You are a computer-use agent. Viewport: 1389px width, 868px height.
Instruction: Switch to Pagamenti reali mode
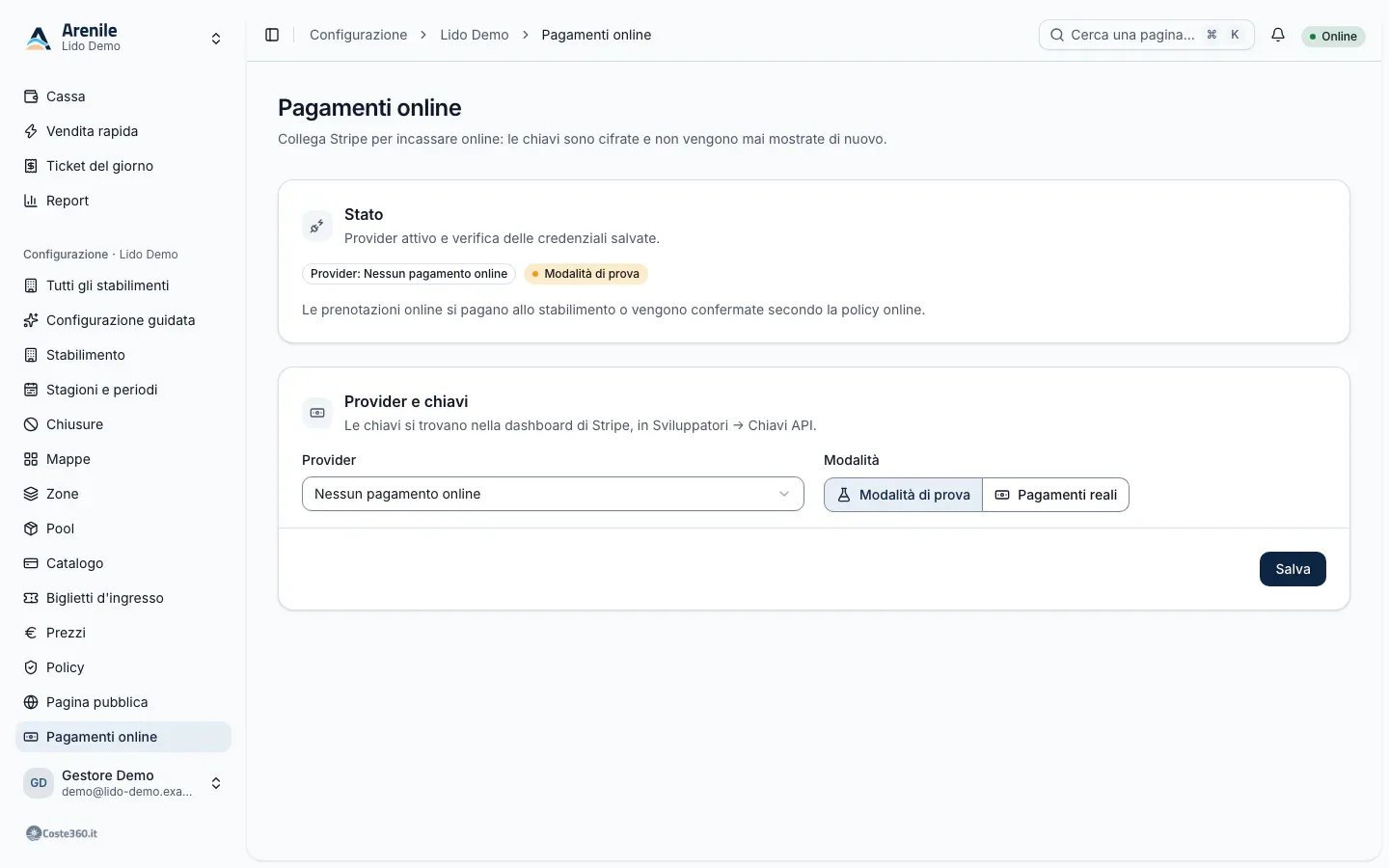tap(1056, 495)
